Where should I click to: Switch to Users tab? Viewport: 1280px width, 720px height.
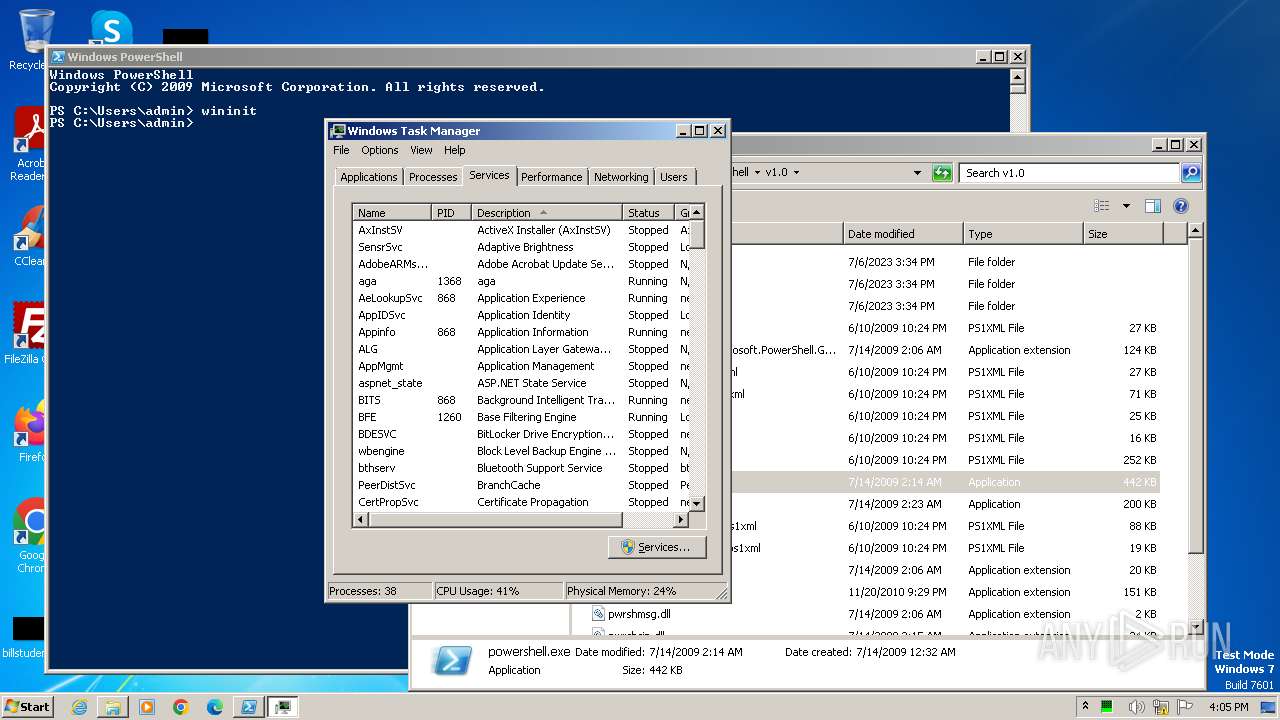tap(674, 177)
